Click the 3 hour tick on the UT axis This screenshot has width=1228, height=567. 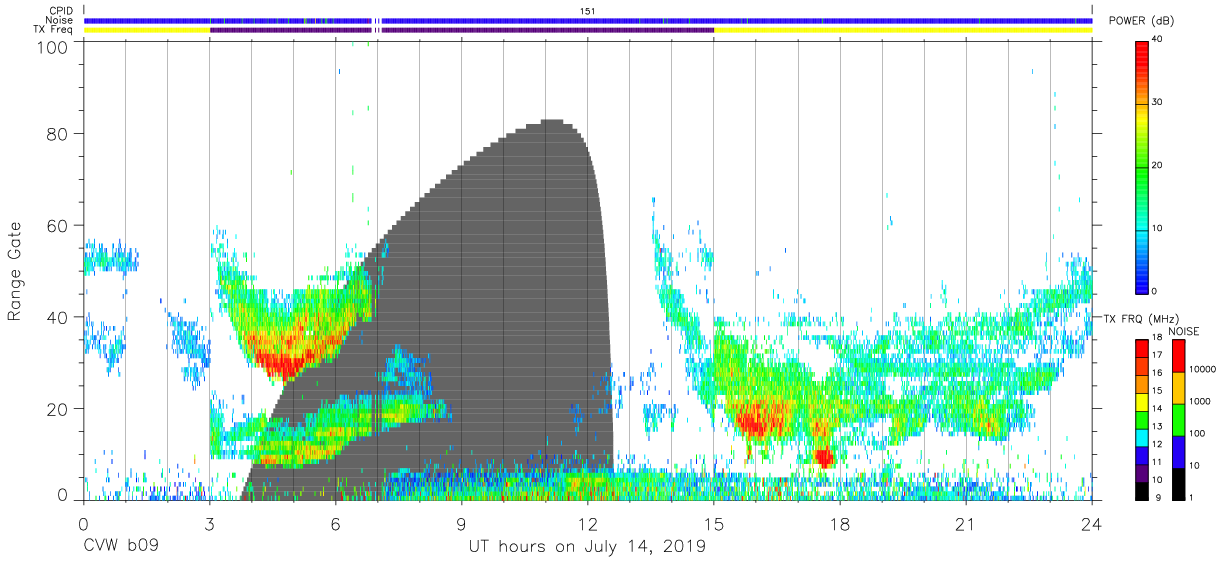209,523
